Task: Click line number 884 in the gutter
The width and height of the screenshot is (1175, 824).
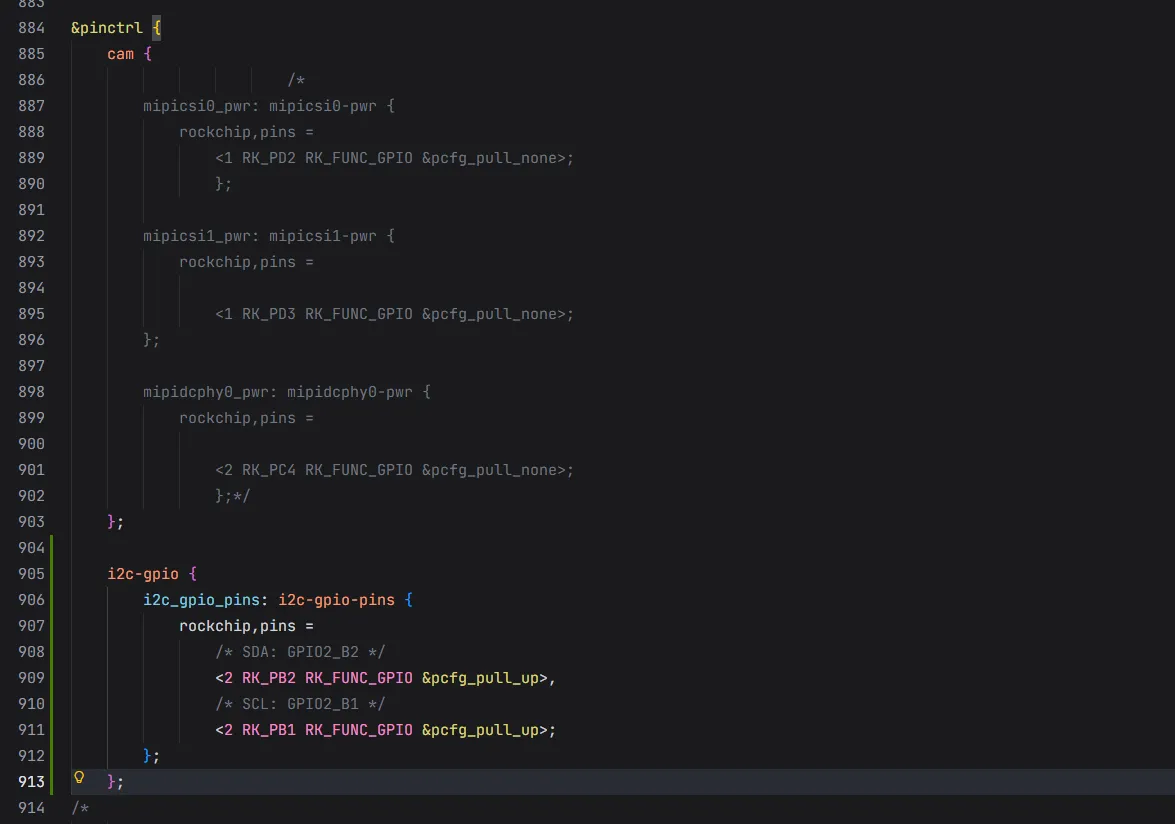Action: point(31,28)
